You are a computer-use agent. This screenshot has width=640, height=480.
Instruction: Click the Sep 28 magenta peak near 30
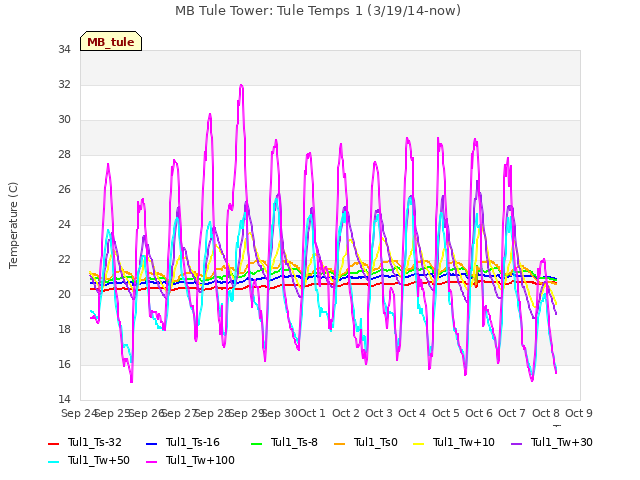click(210, 114)
